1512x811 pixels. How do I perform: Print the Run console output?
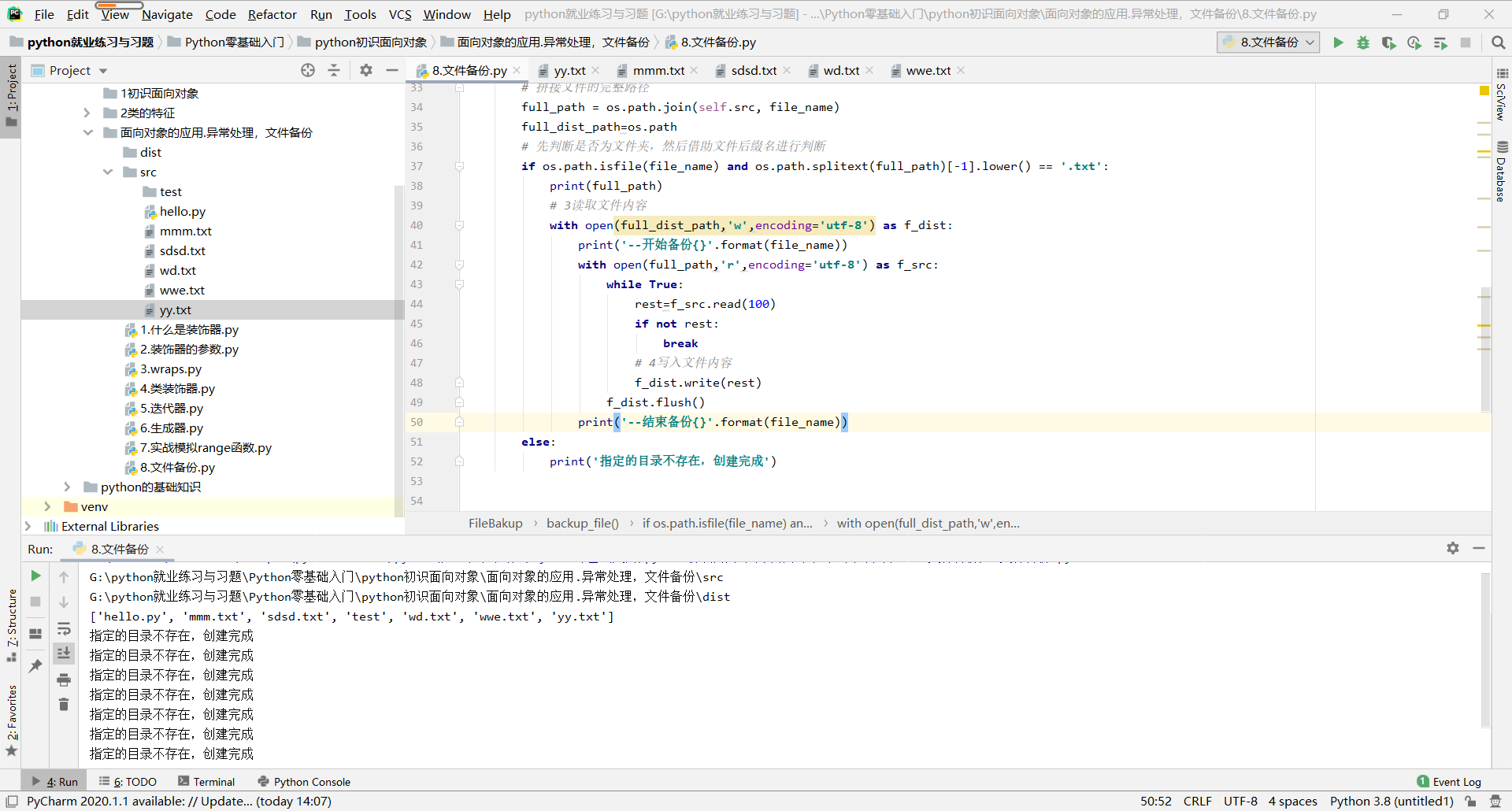click(64, 680)
